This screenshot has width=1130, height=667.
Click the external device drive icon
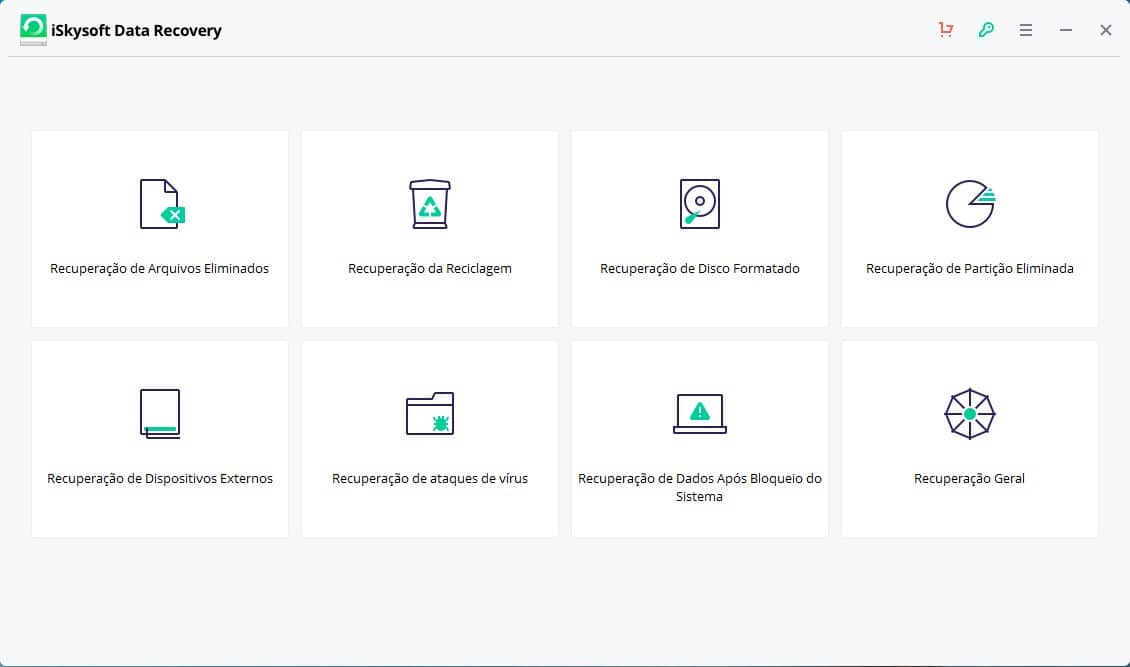point(160,414)
